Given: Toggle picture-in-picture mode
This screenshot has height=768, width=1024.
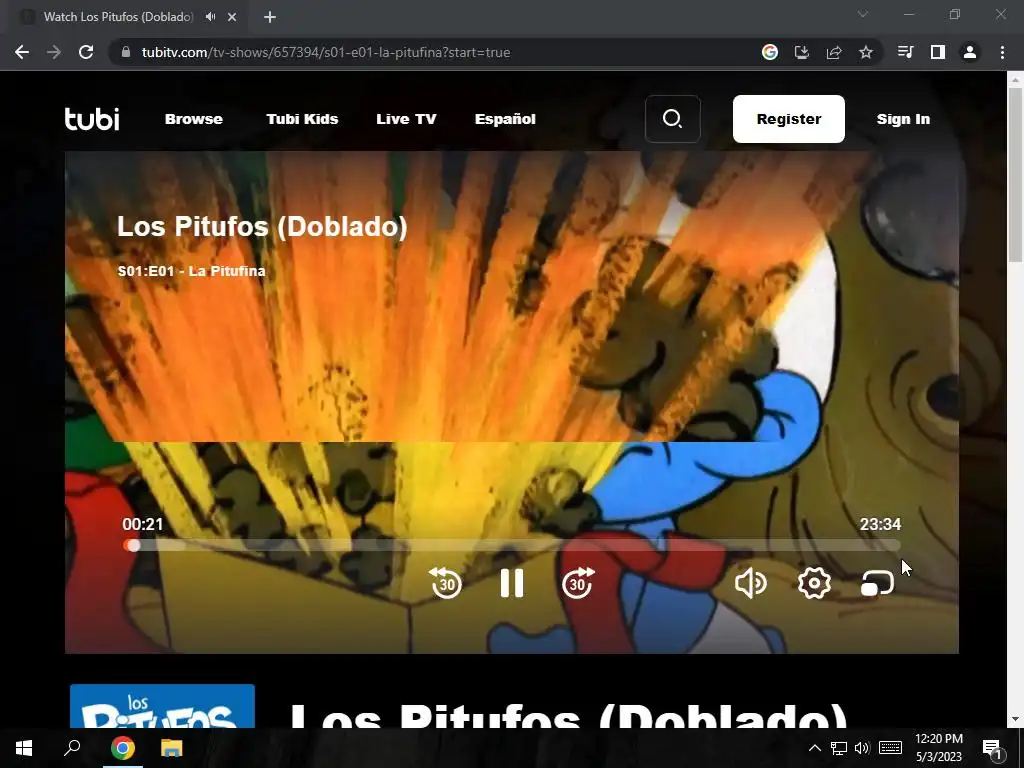Looking at the screenshot, I should point(878,583).
